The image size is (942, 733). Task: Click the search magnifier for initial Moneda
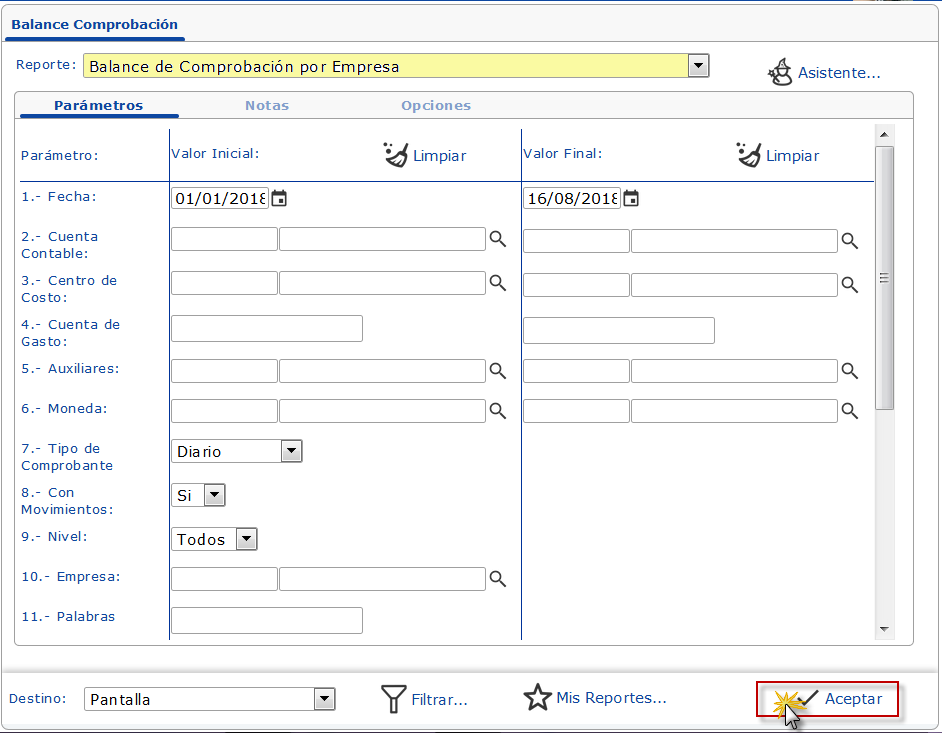[x=497, y=411]
